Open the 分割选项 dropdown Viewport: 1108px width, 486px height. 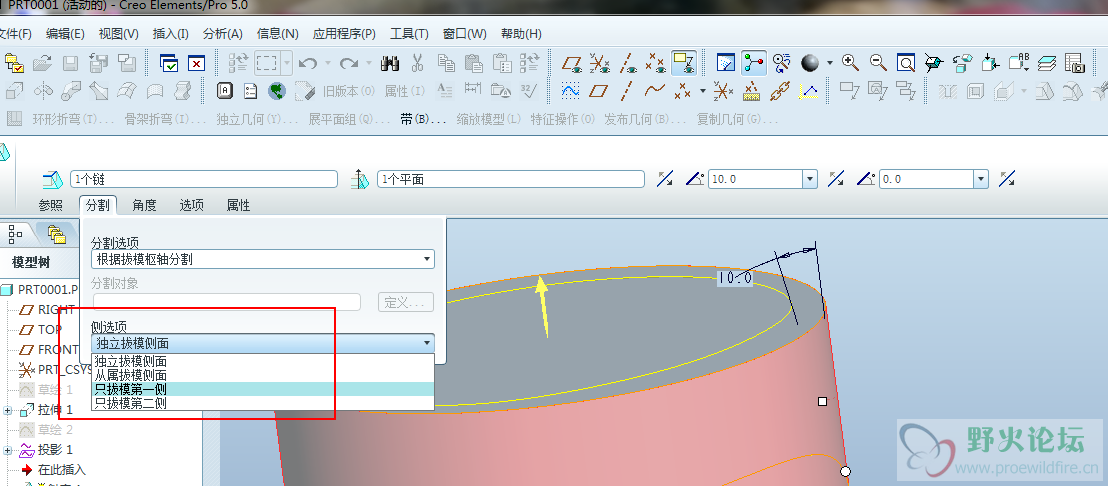click(x=263, y=259)
